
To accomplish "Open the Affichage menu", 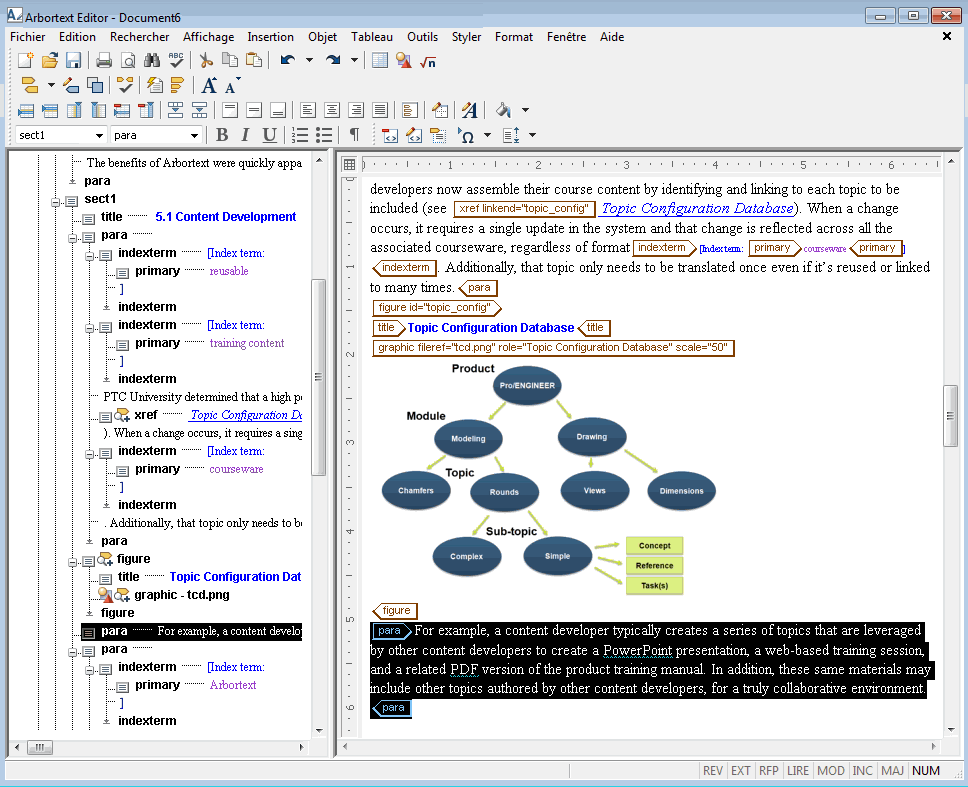I will [x=209, y=37].
